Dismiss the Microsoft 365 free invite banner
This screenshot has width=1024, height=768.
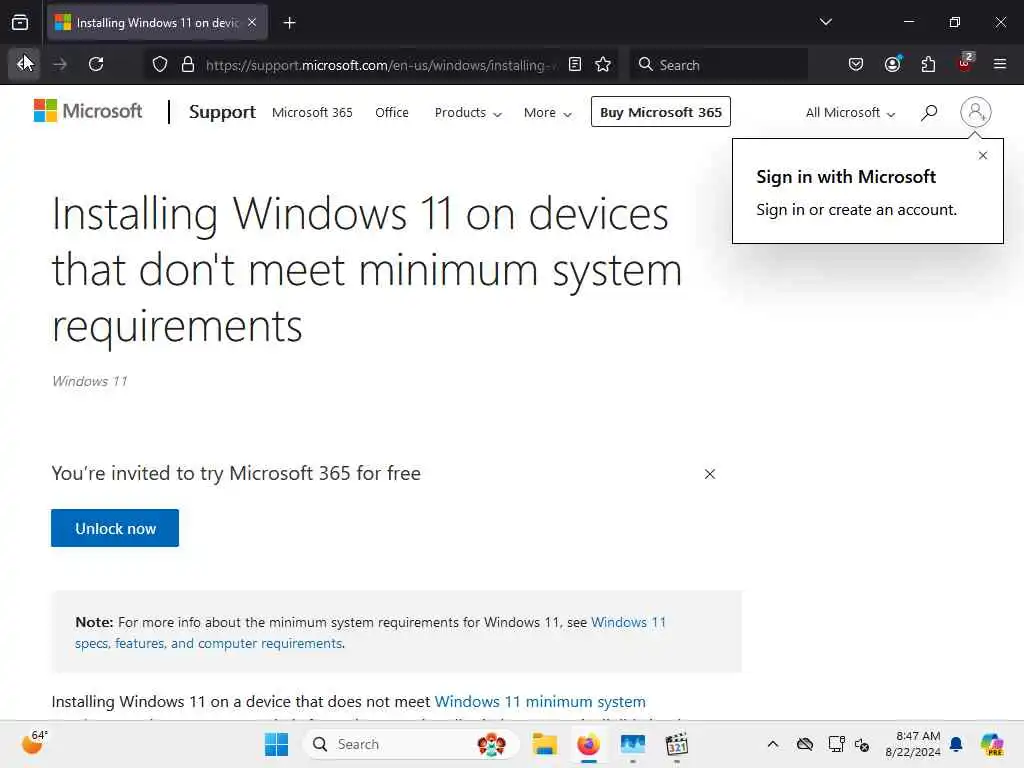click(710, 474)
